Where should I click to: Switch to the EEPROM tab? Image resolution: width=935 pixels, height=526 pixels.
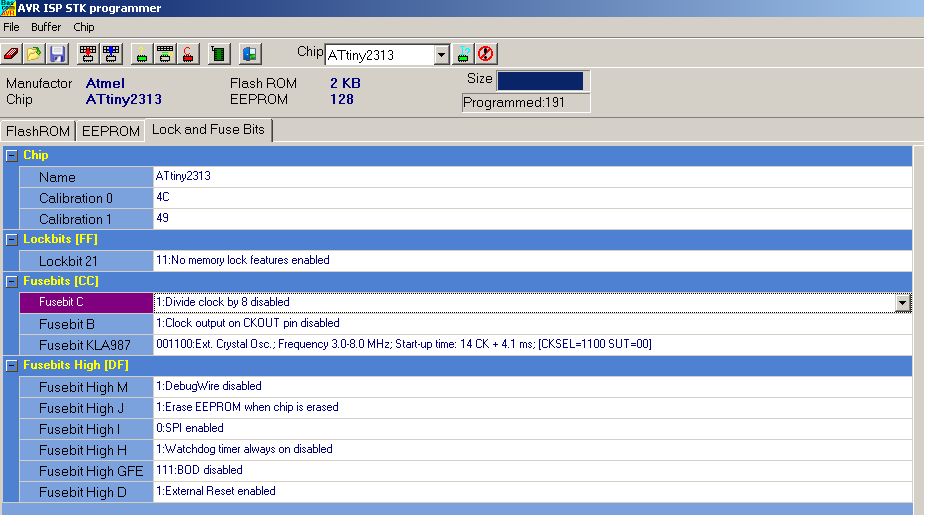[x=111, y=131]
